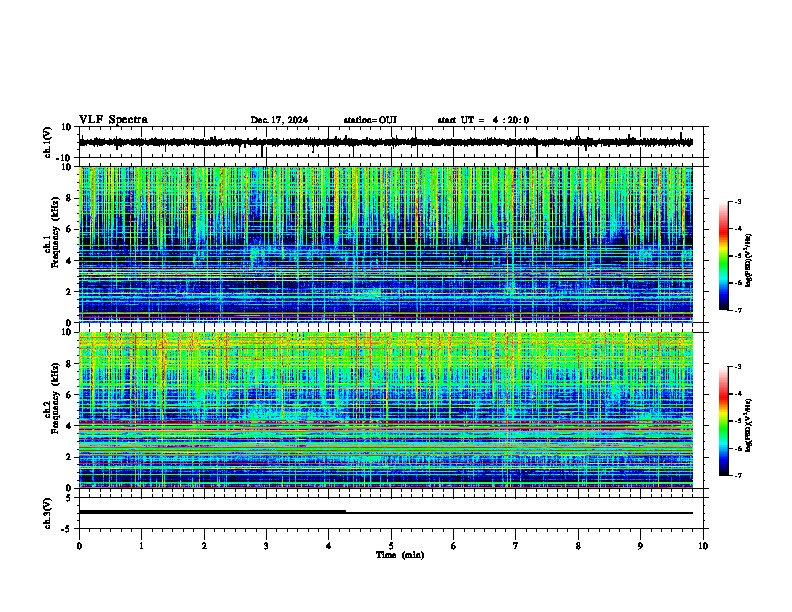Screen dimensions: 792x612
Task: Click time axis tick label "9"
Action: coord(640,546)
